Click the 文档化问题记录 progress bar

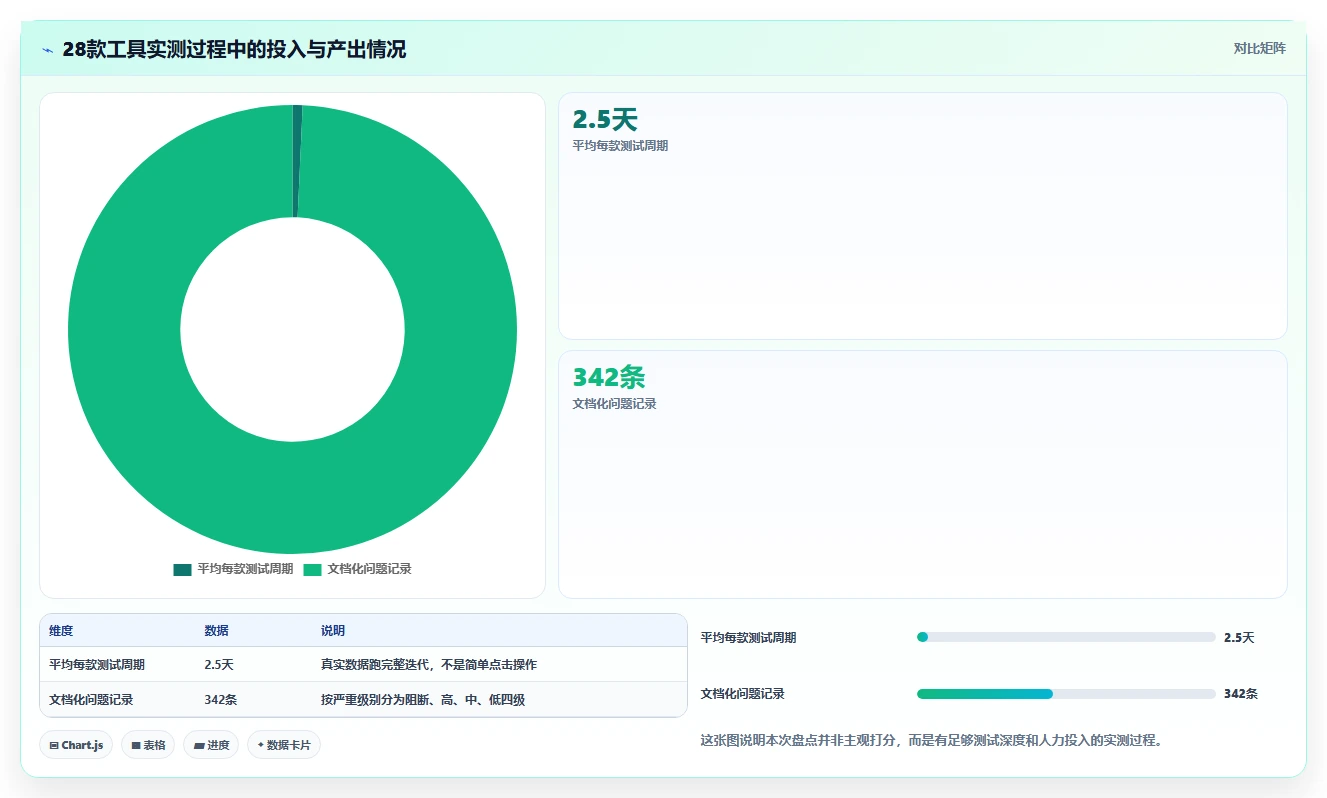pos(1066,694)
